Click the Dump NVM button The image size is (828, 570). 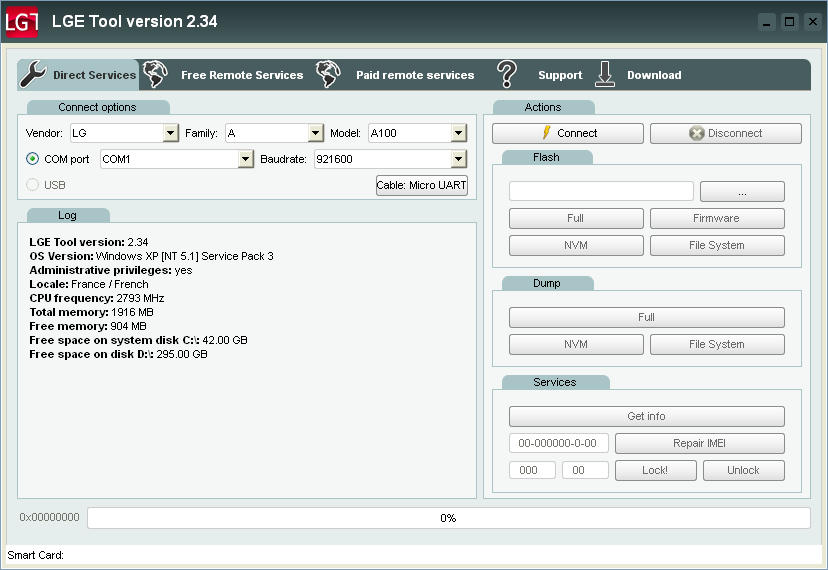[576, 344]
